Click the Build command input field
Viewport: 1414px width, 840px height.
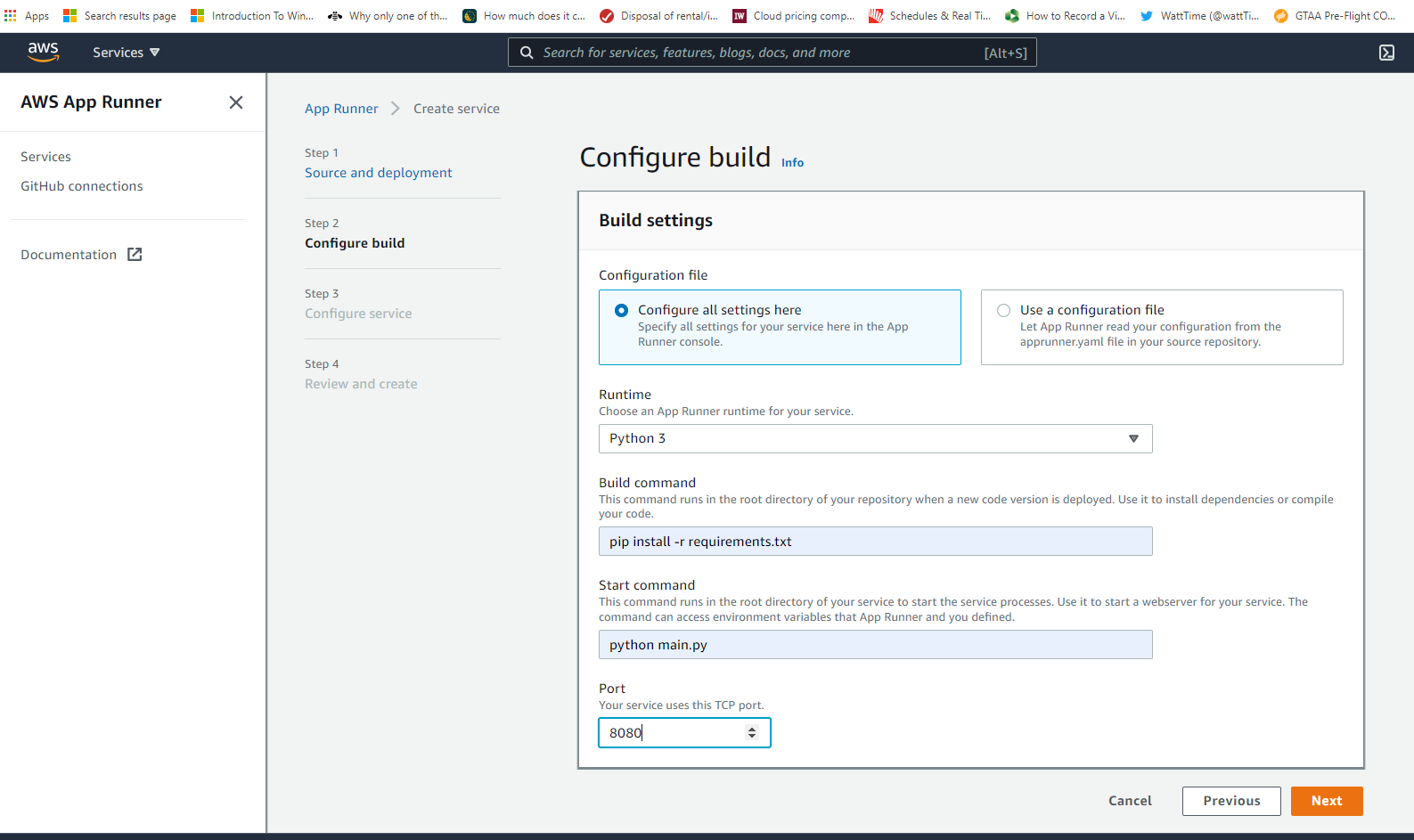875,542
